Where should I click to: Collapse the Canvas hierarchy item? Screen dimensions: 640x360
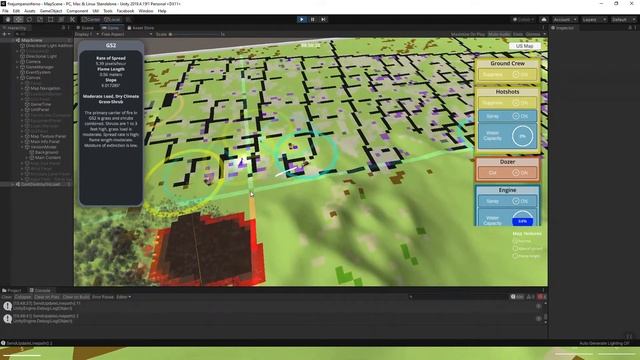coord(18,78)
